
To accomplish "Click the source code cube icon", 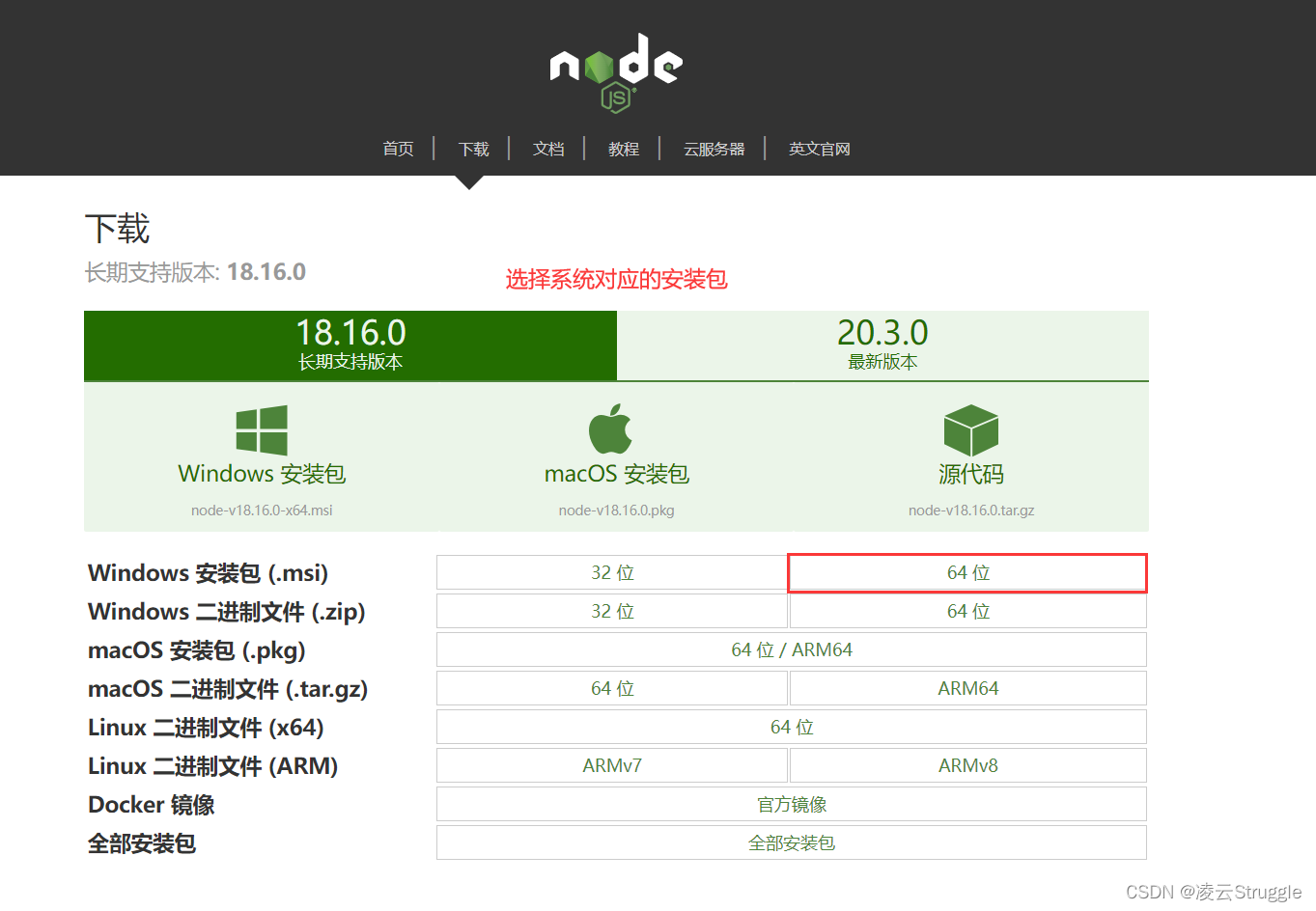I will pyautogui.click(x=971, y=430).
